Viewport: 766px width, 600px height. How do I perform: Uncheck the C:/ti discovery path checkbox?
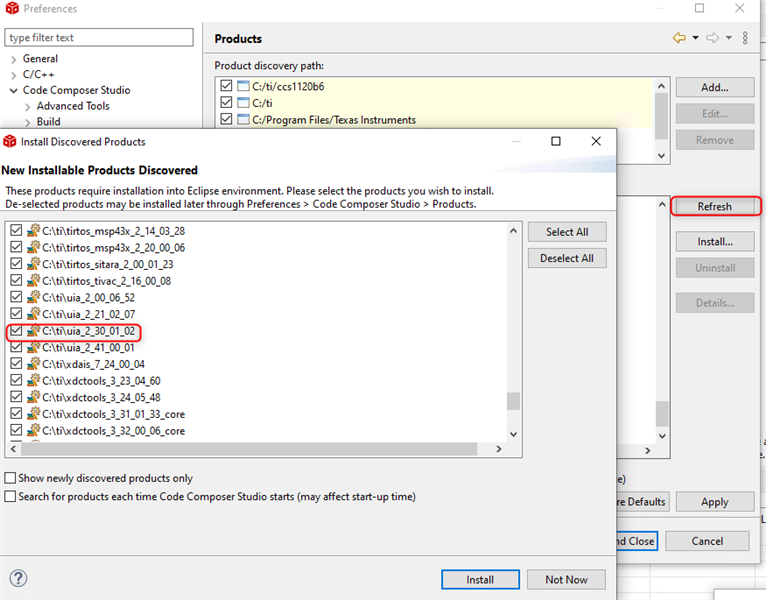coord(226,102)
